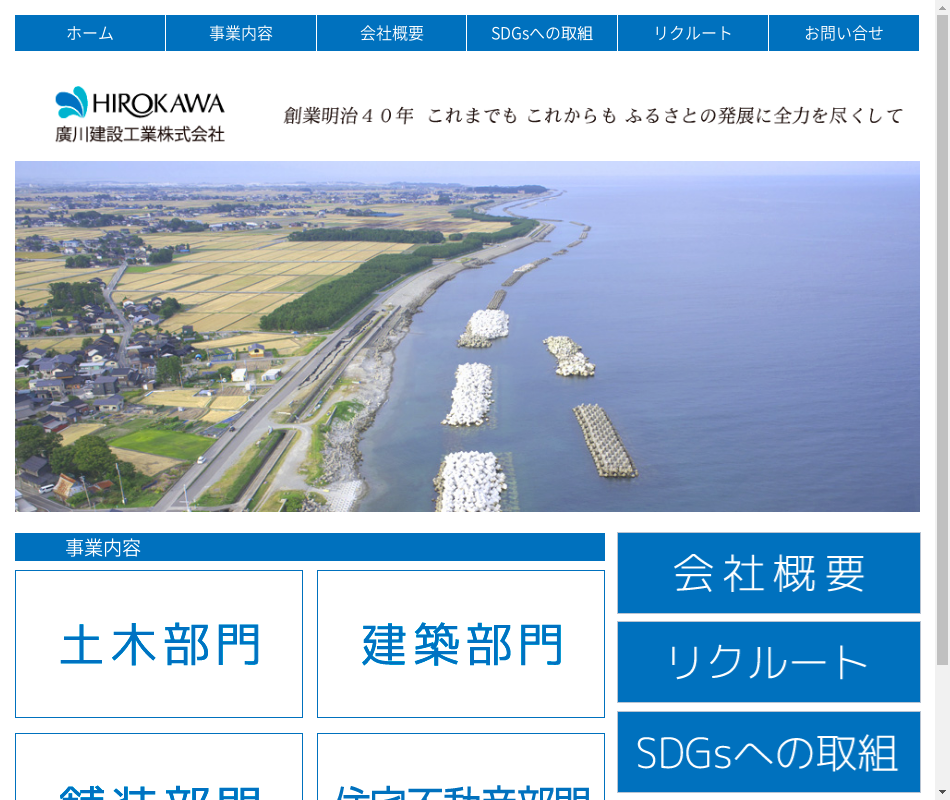This screenshot has height=800, width=950.
Task: Click お問い合せ in the top menu
Action: (844, 33)
